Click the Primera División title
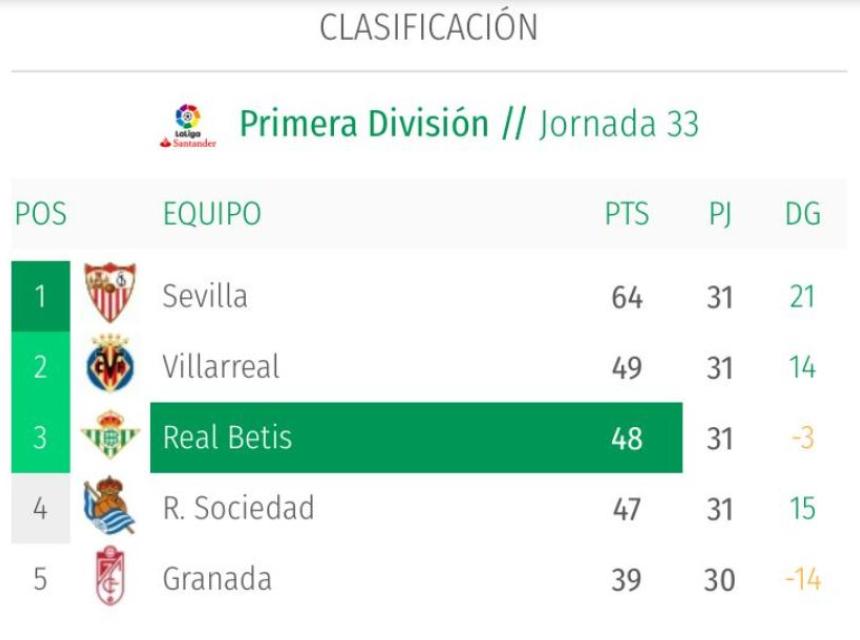 pos(364,125)
